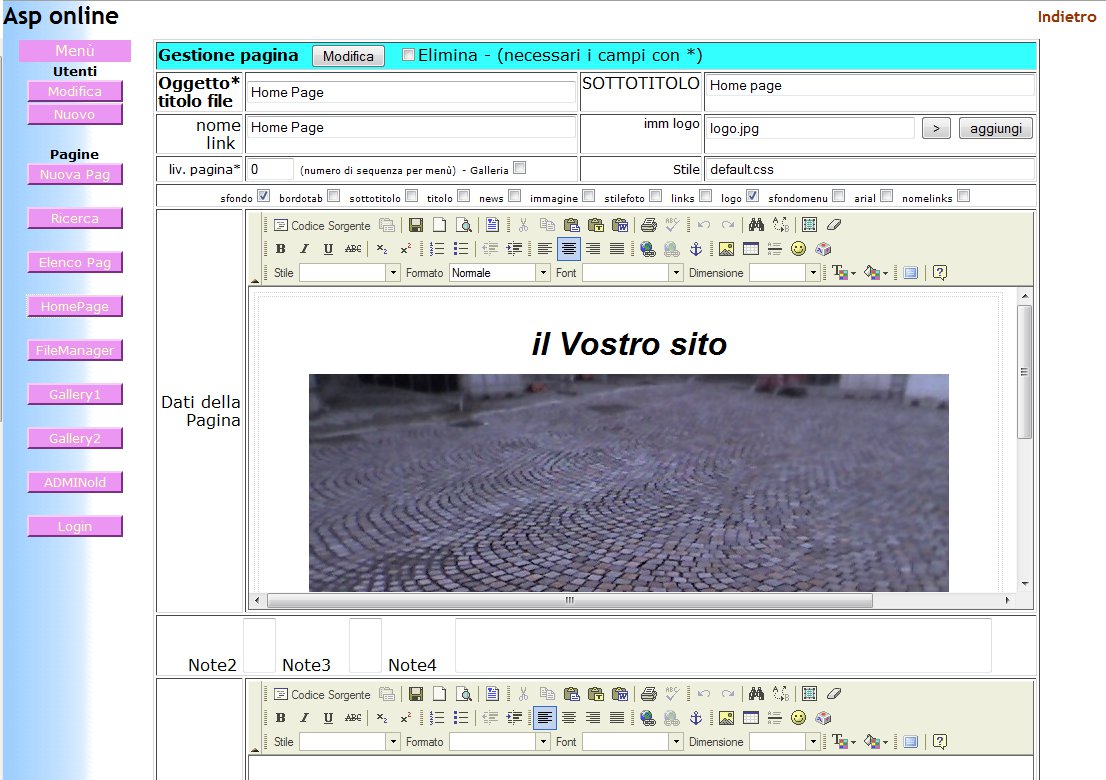Insert hyperlink via globe icon in first editor
The height and width of the screenshot is (780, 1106).
coord(648,249)
